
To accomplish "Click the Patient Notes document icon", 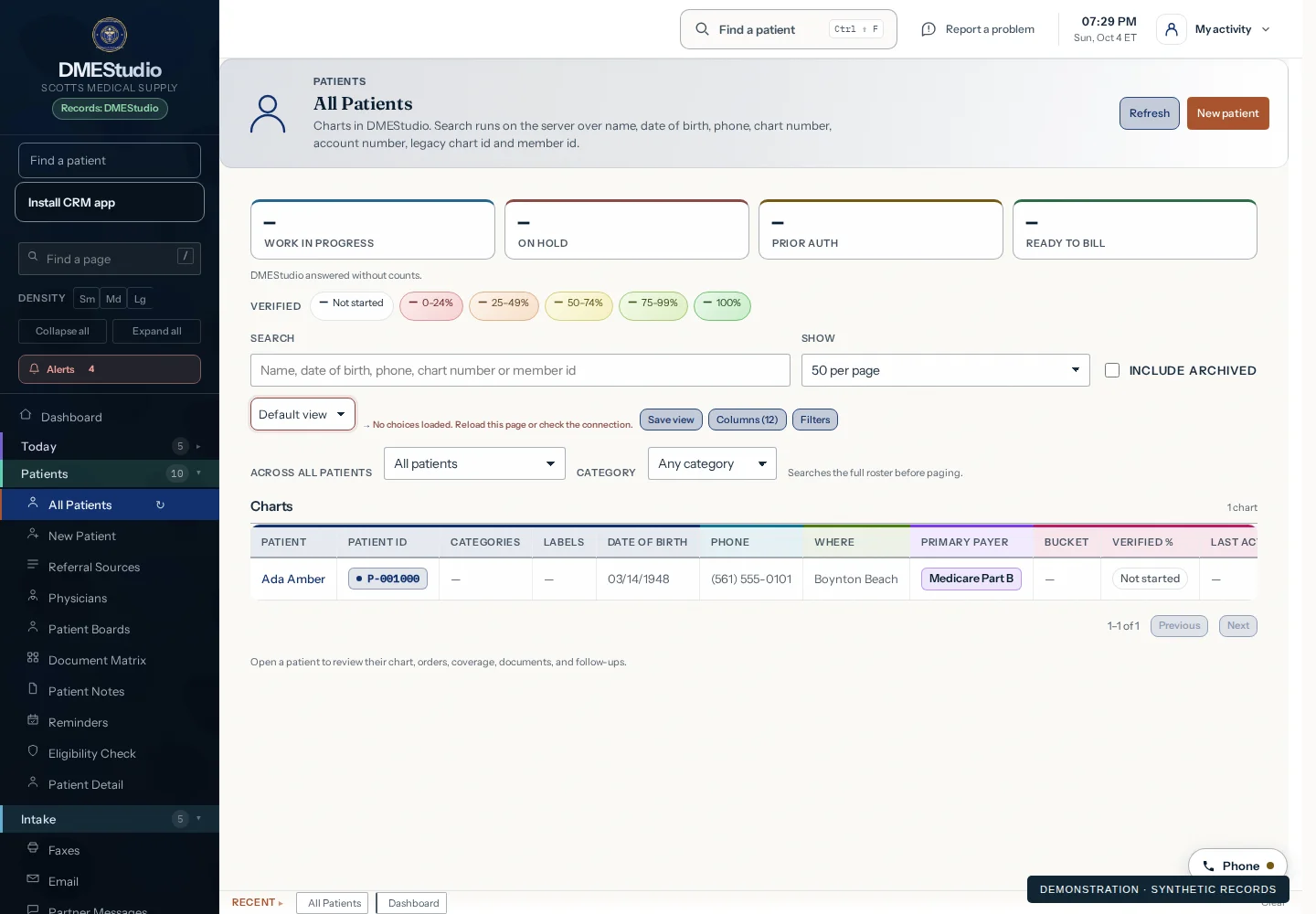I will point(33,689).
